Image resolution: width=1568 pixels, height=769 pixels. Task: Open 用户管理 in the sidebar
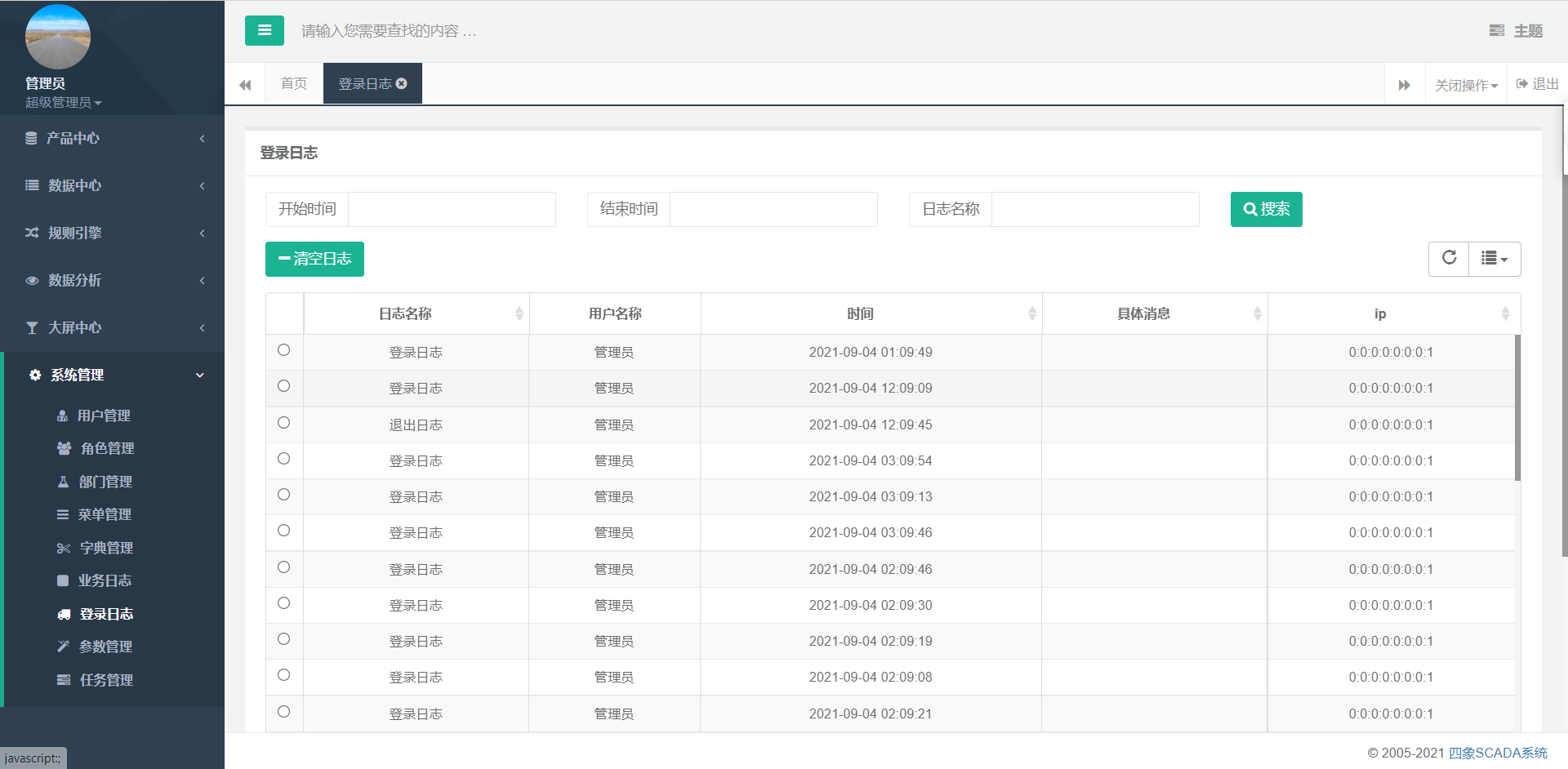pos(104,416)
